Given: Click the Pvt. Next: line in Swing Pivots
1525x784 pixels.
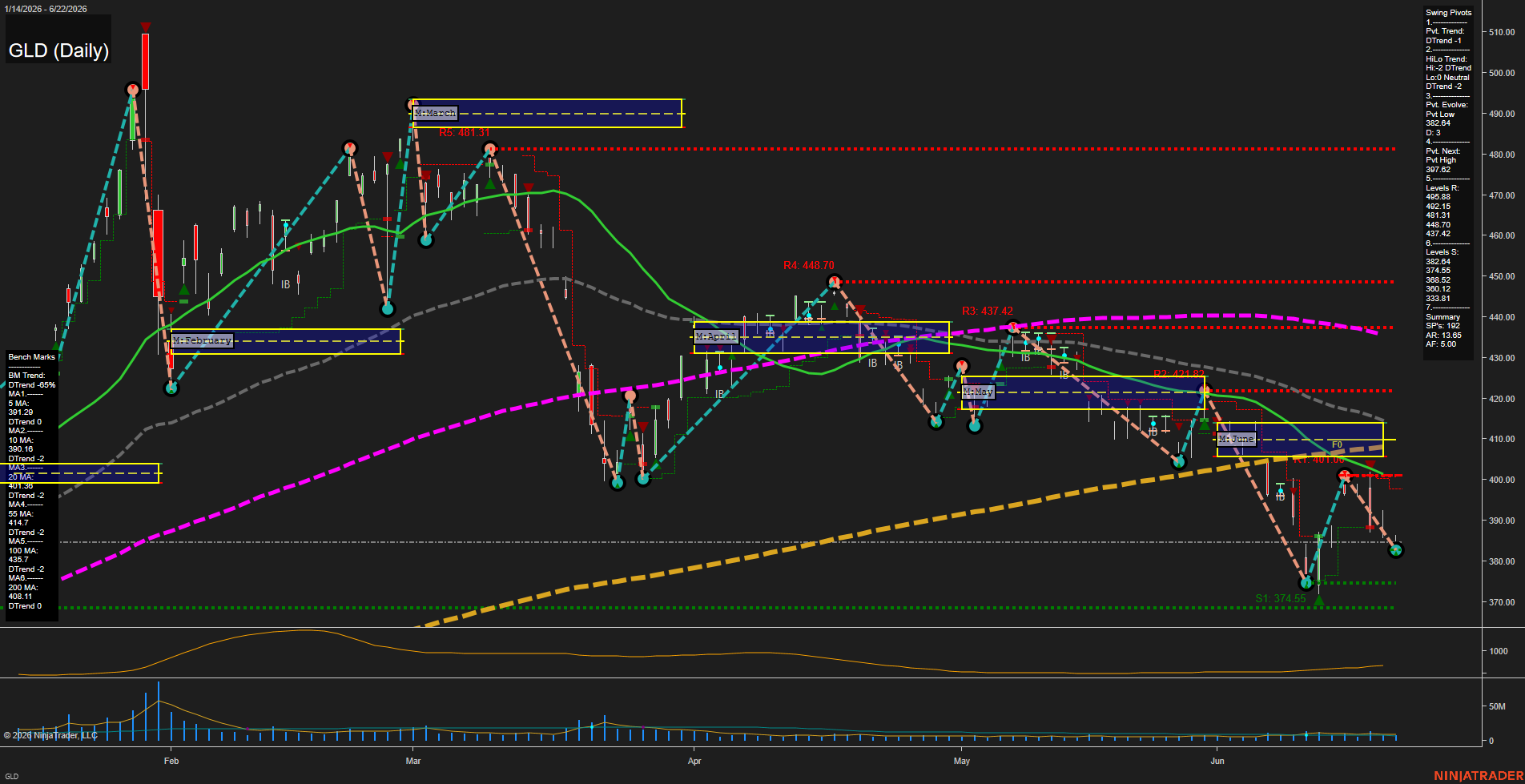Looking at the screenshot, I should pos(1443,151).
